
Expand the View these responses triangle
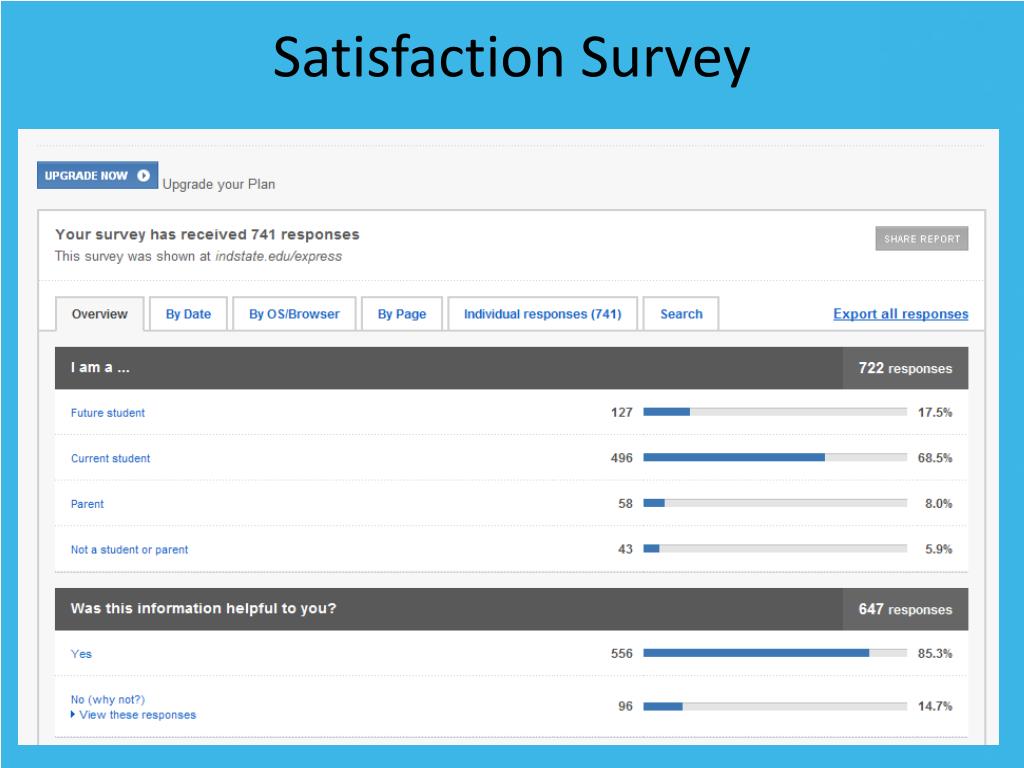coord(72,714)
